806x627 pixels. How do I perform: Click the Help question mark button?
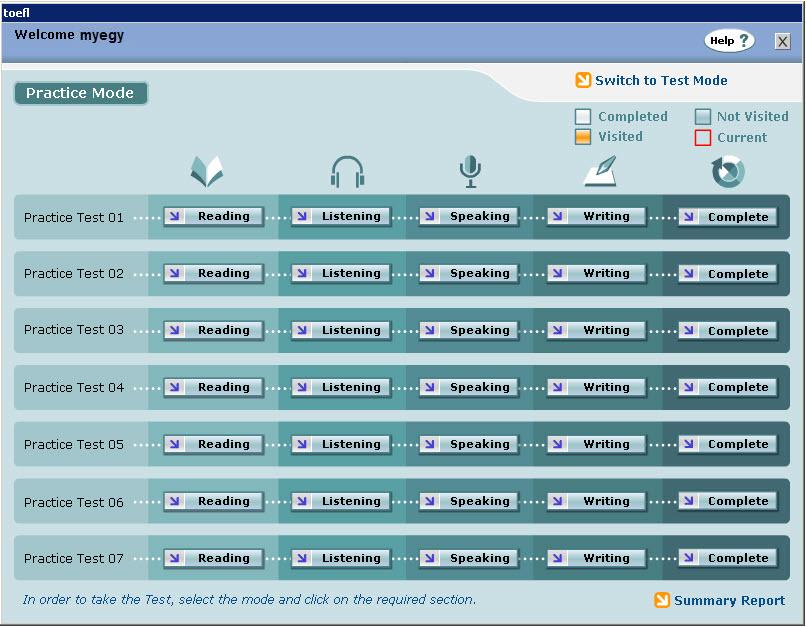730,41
